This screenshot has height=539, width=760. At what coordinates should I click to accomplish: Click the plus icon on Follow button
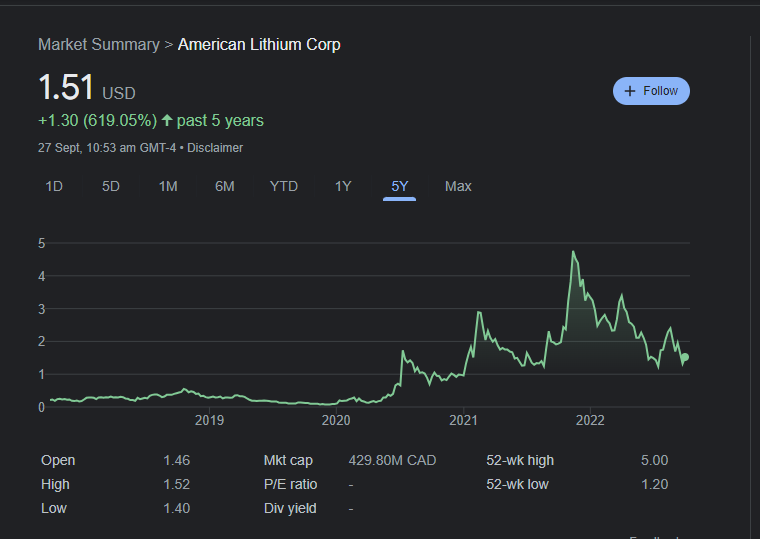[x=630, y=91]
